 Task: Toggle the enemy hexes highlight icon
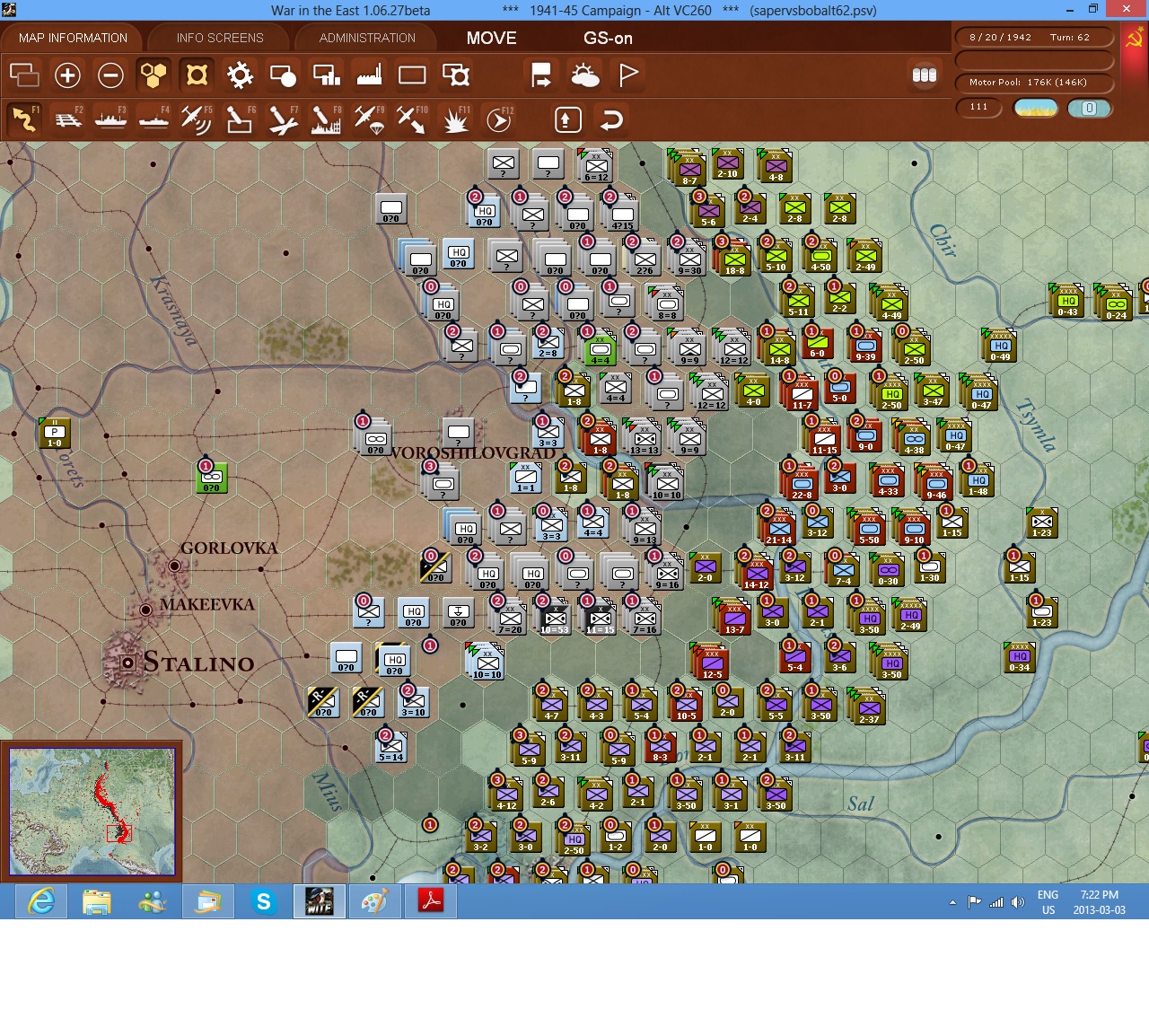click(x=197, y=75)
